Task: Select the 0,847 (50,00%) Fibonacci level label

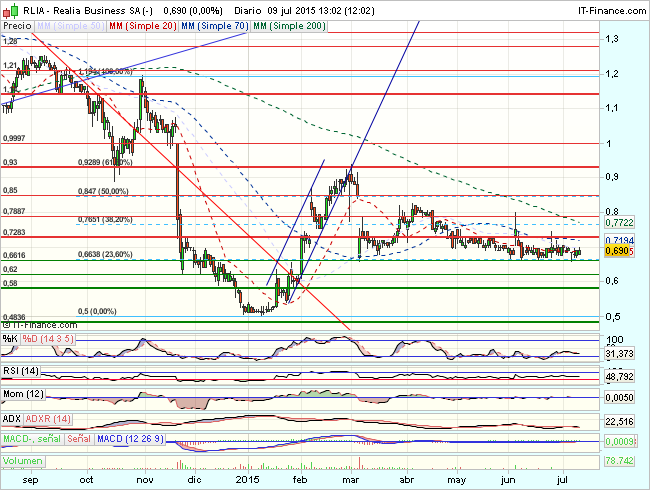Action: (x=103, y=190)
